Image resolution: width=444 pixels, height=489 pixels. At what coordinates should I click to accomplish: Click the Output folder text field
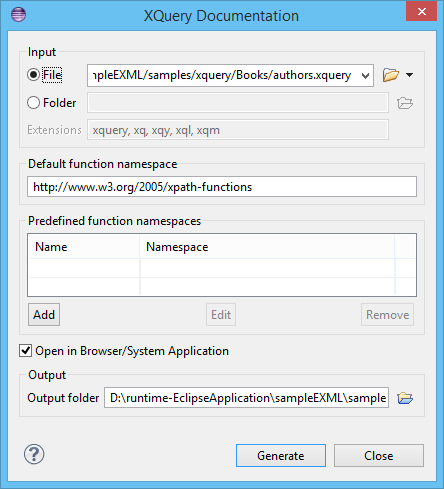tap(246, 397)
